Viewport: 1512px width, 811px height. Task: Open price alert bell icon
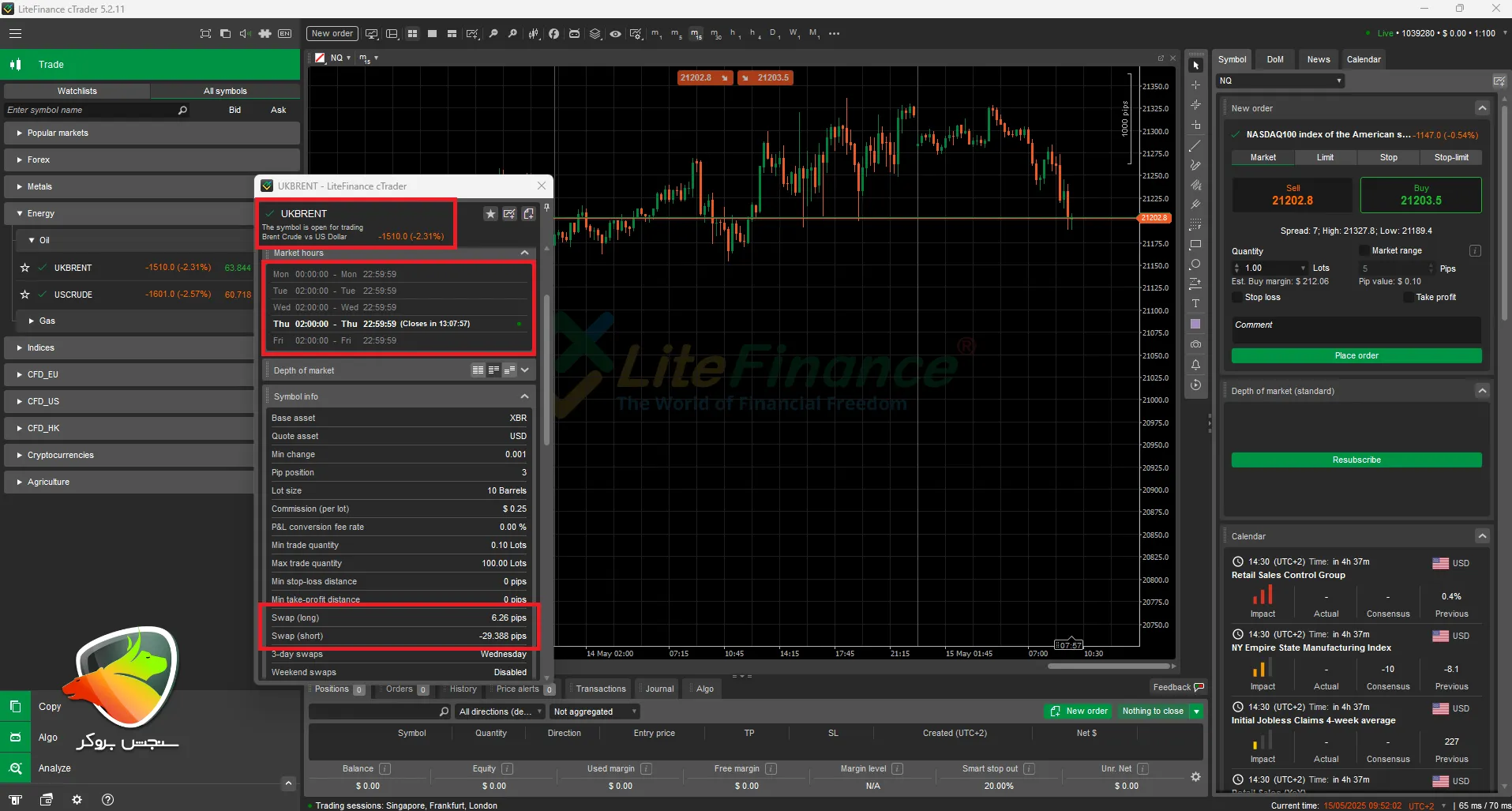coord(1195,365)
